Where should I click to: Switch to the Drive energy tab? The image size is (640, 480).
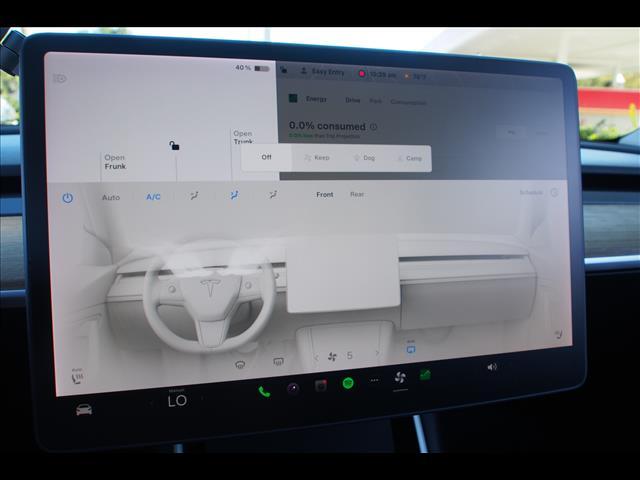(x=353, y=100)
